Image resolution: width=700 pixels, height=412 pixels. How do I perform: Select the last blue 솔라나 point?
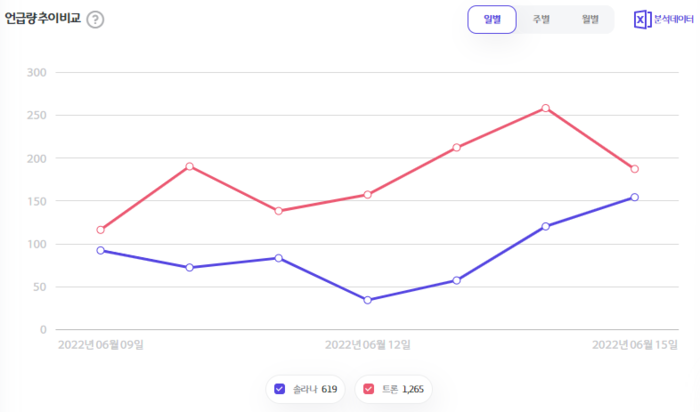tap(634, 197)
